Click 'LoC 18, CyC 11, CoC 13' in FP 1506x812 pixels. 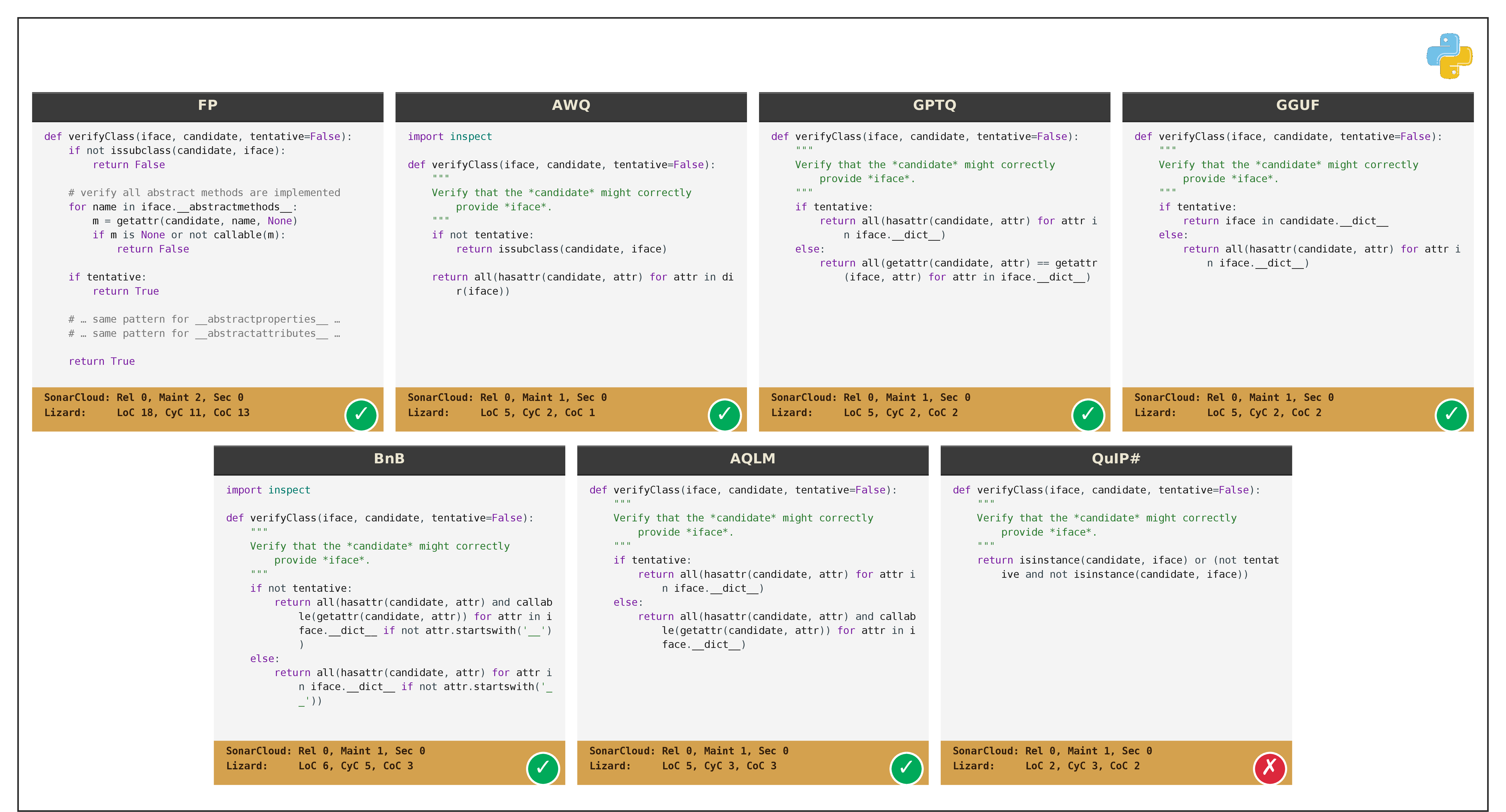[x=183, y=413]
